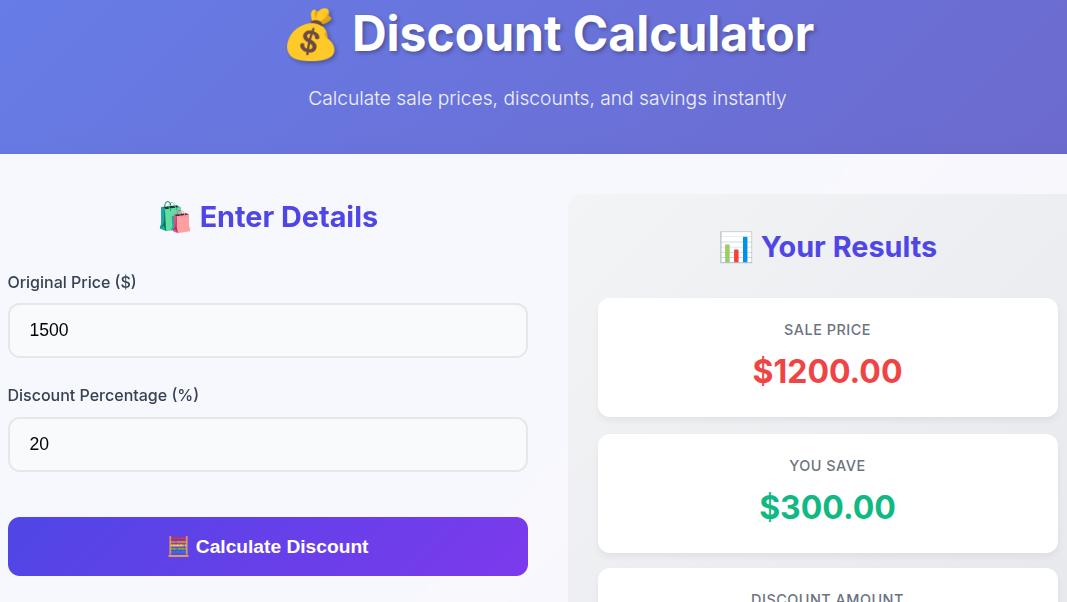
Task: Select the Sale Price result card
Action: click(827, 357)
